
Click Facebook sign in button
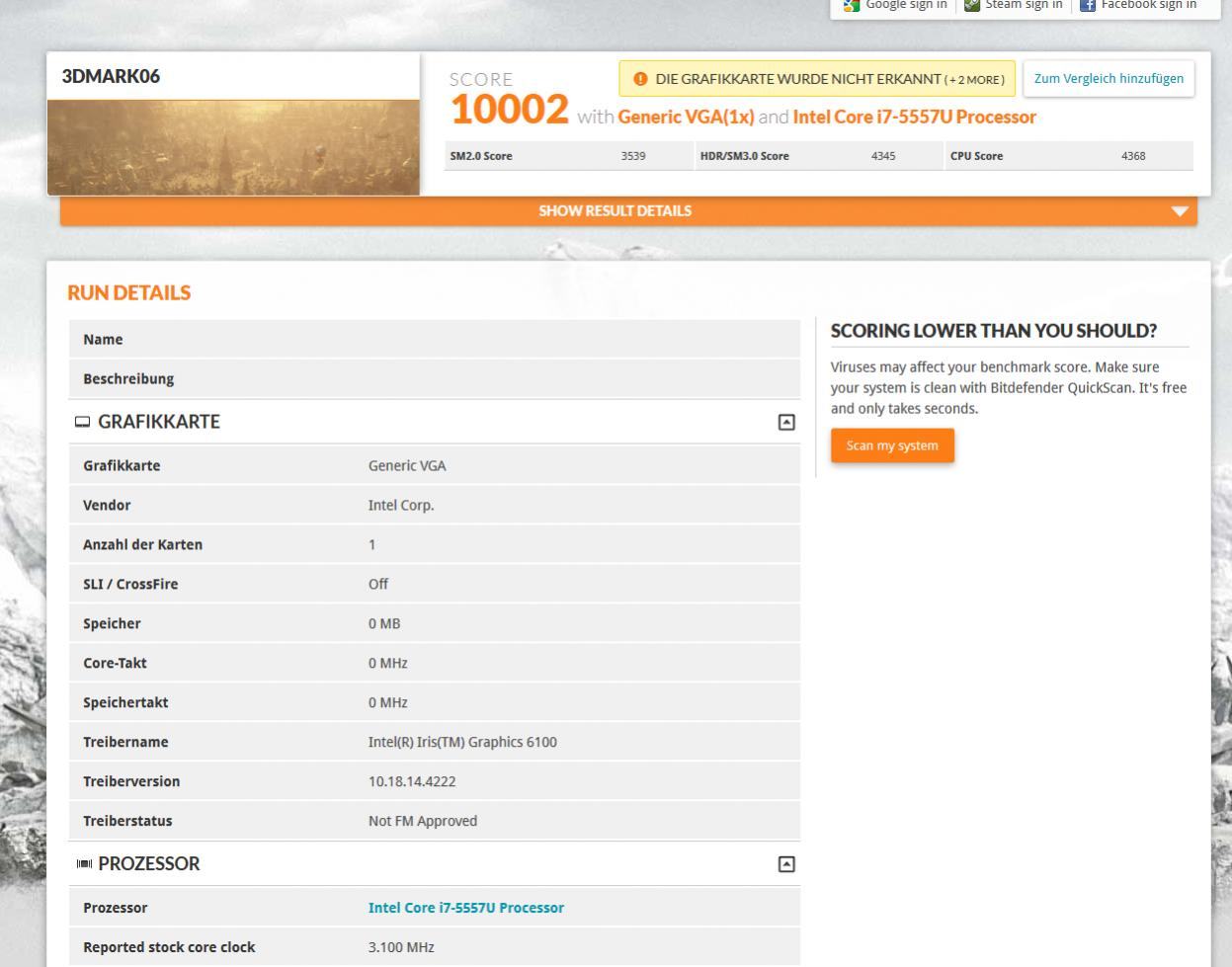point(1137,5)
